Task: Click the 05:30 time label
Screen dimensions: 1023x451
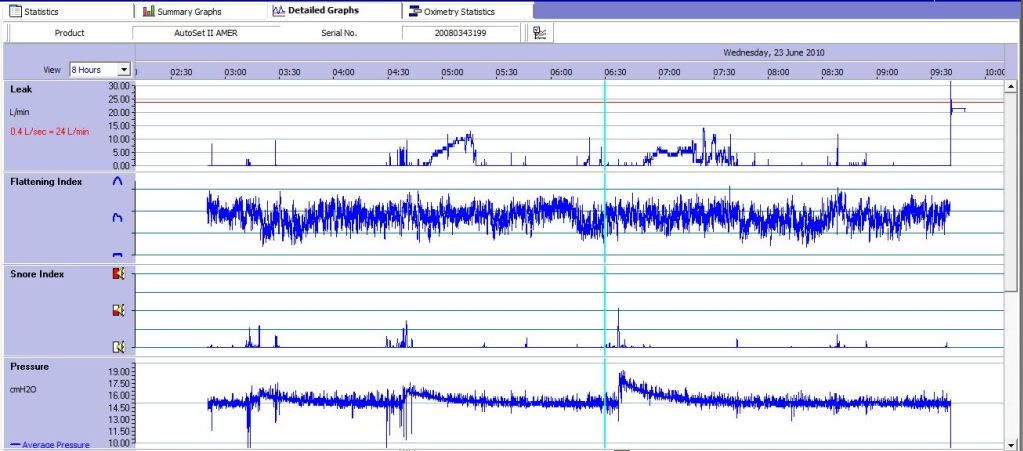Action: [506, 72]
